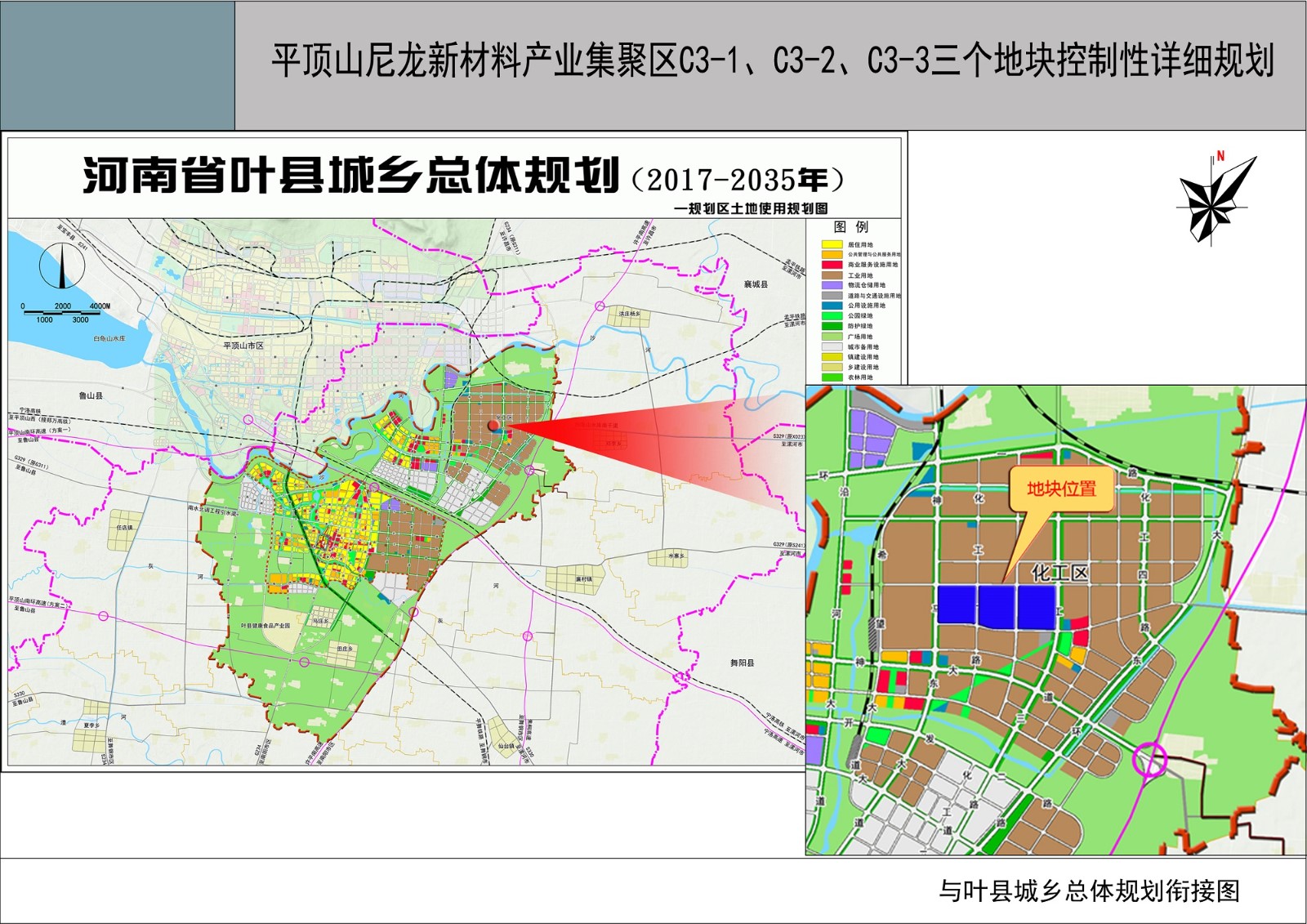
Task: Click the 夏李乡 township label
Action: point(91,725)
